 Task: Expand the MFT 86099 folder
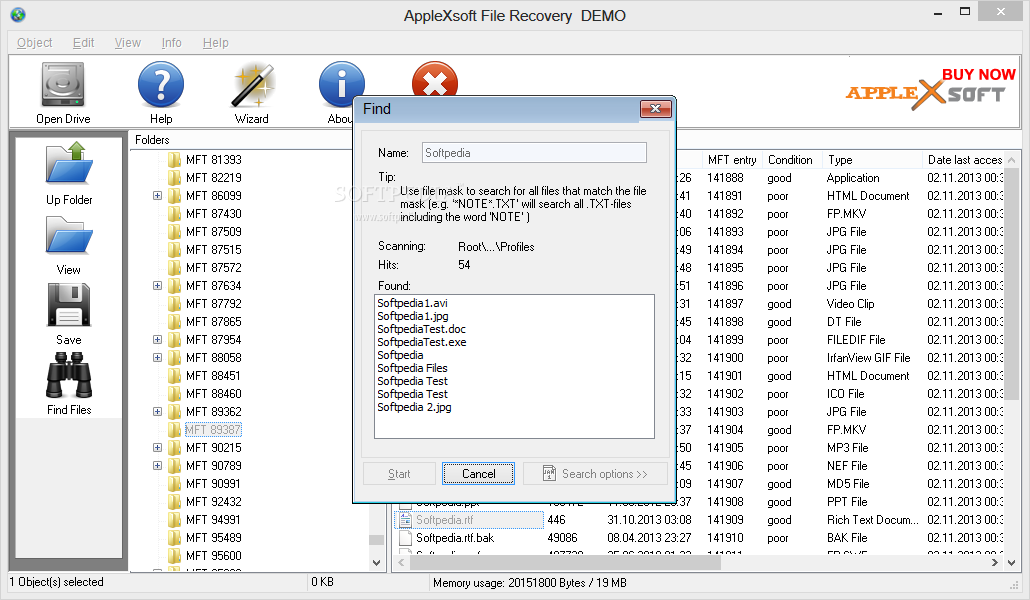(x=157, y=195)
